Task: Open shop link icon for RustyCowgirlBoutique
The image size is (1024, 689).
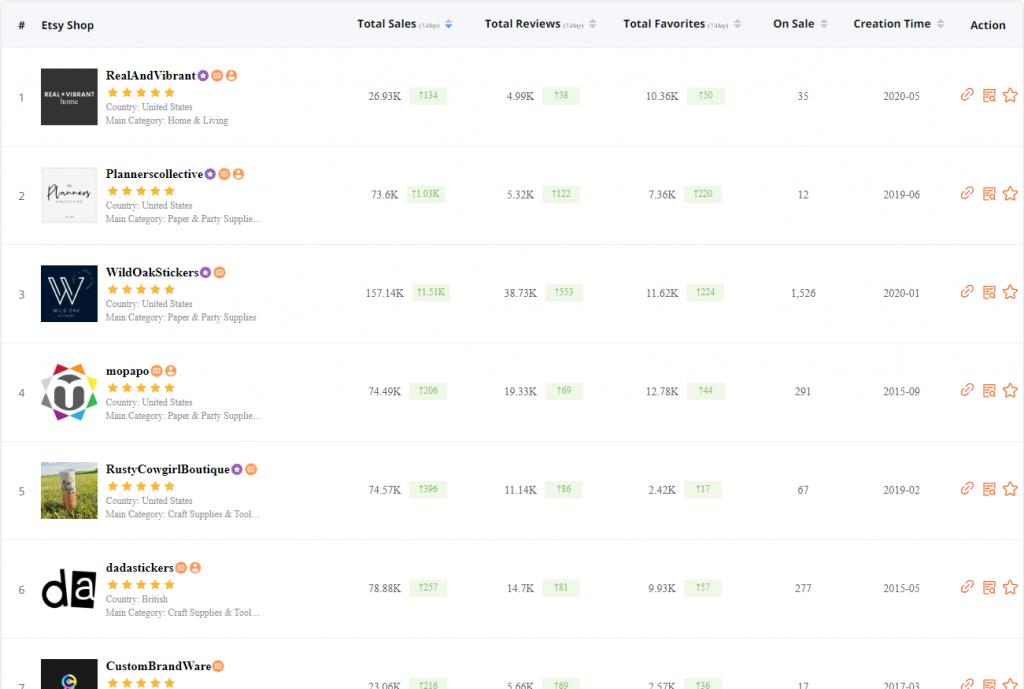Action: click(967, 489)
